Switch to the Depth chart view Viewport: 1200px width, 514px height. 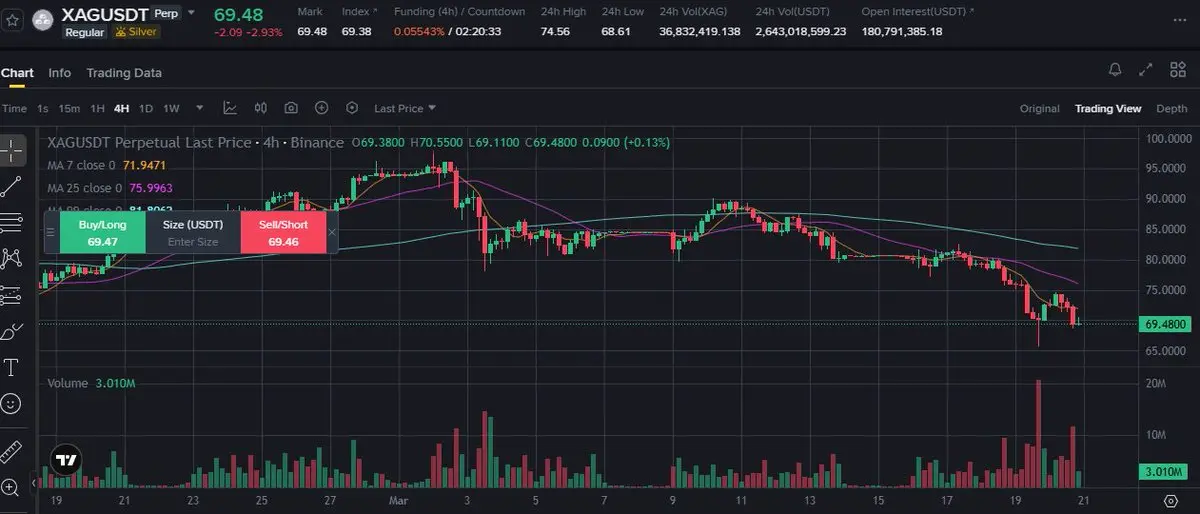pyautogui.click(x=1172, y=108)
